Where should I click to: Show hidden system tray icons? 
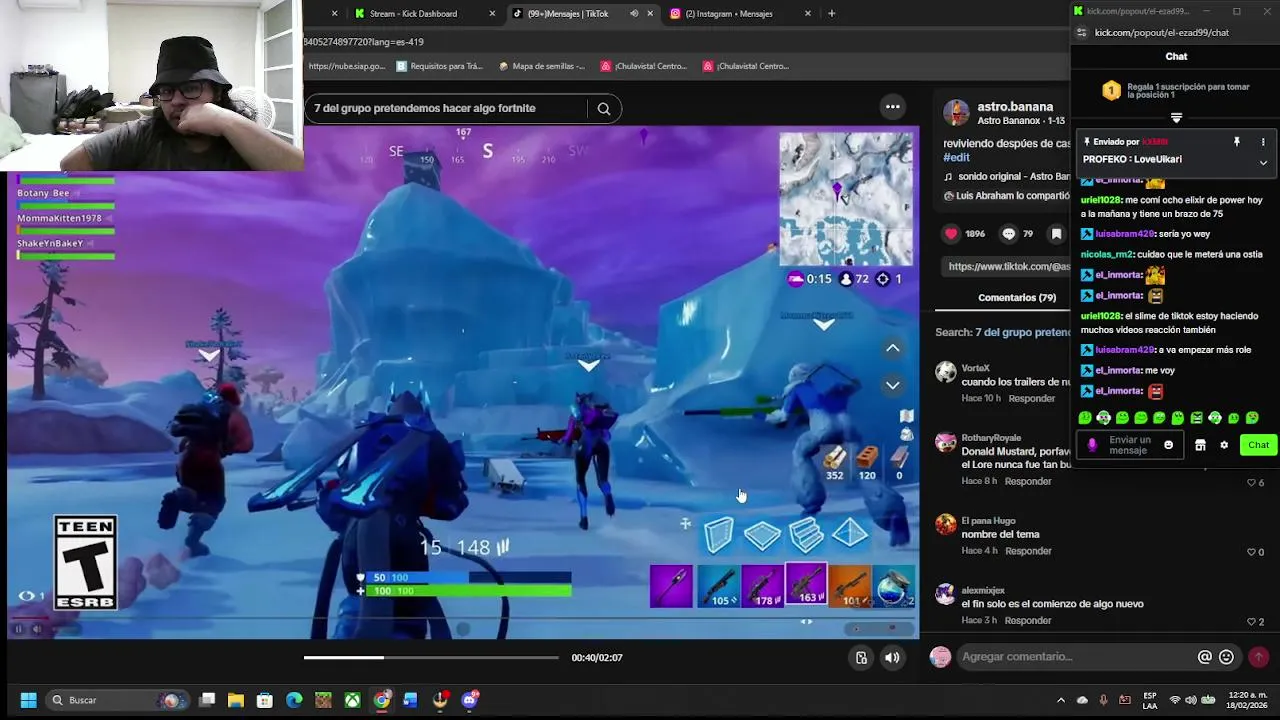point(1061,700)
